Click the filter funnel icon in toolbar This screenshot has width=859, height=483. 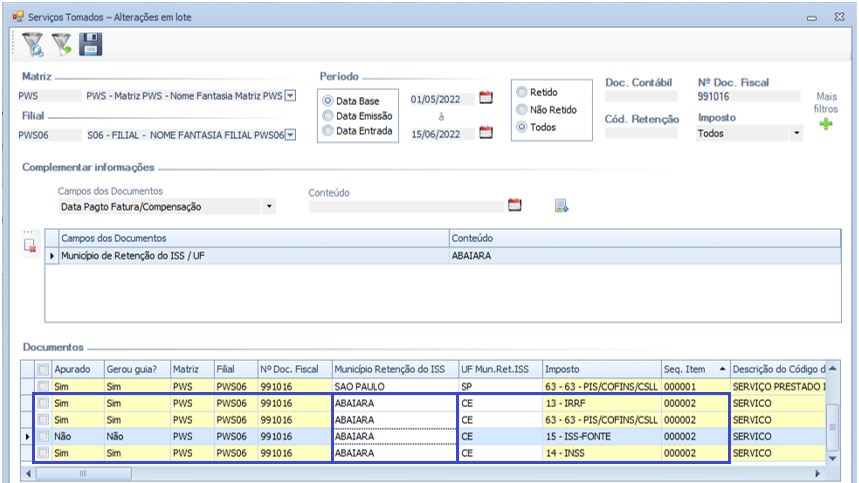click(x=34, y=43)
